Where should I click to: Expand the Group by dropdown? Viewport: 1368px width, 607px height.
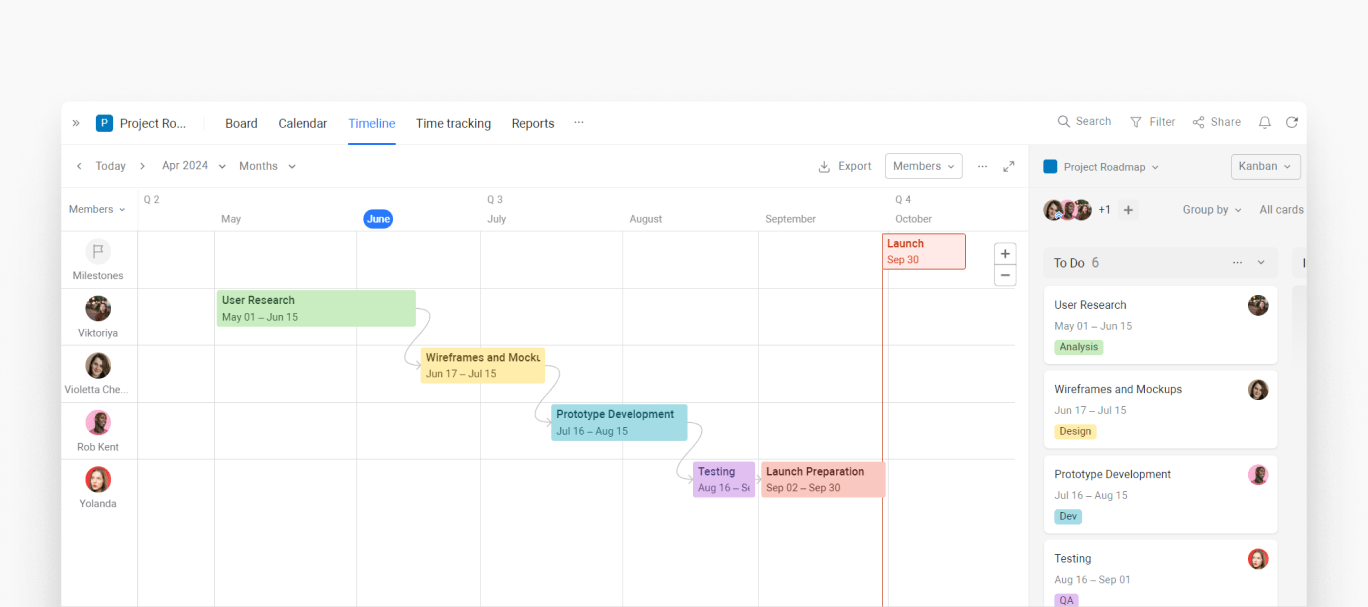(1212, 210)
